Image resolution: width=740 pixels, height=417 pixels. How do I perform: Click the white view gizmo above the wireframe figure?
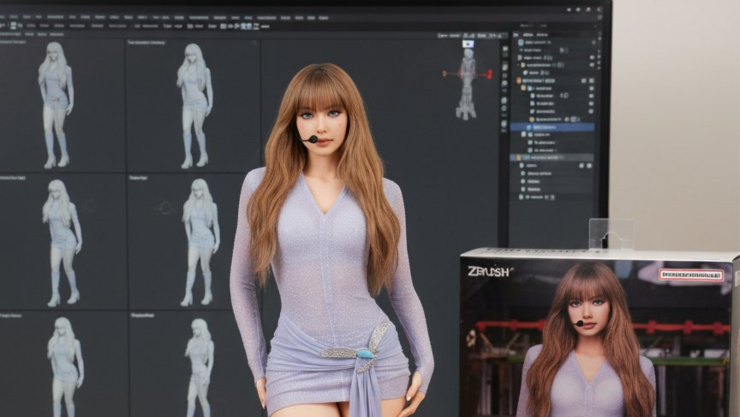[x=467, y=44]
